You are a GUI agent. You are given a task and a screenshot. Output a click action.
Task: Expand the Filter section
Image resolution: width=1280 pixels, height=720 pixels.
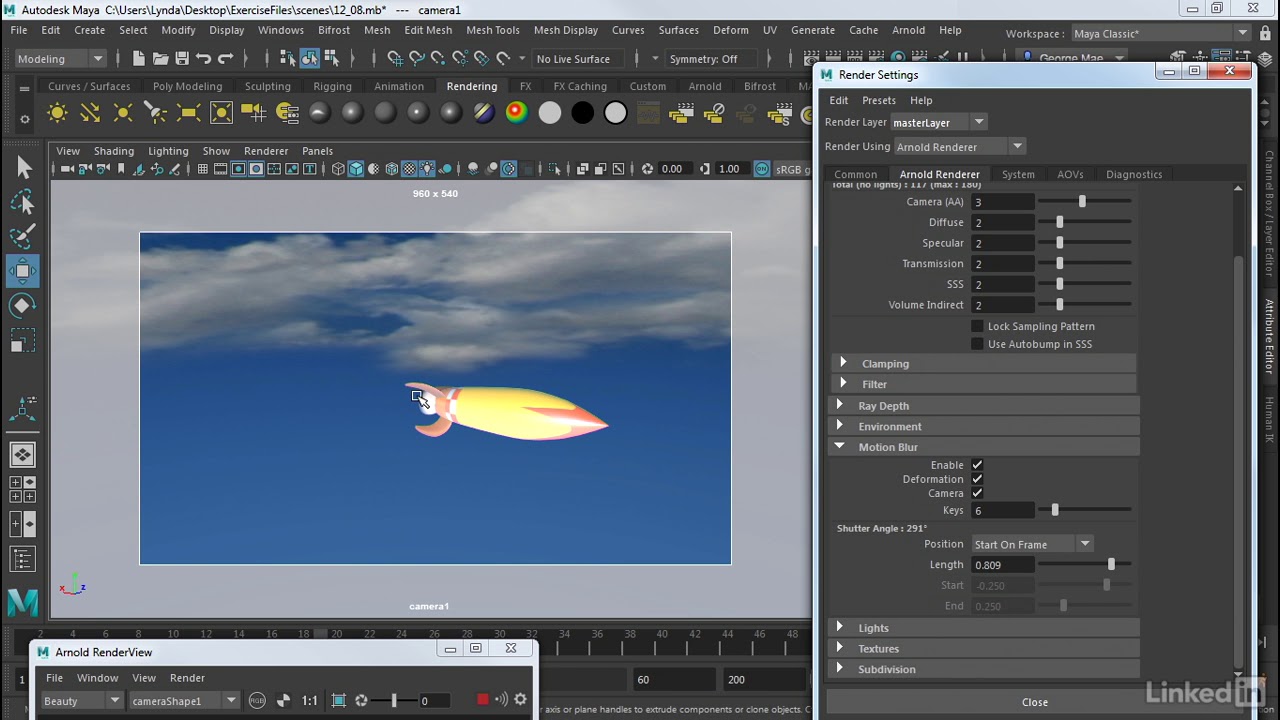[x=983, y=384]
